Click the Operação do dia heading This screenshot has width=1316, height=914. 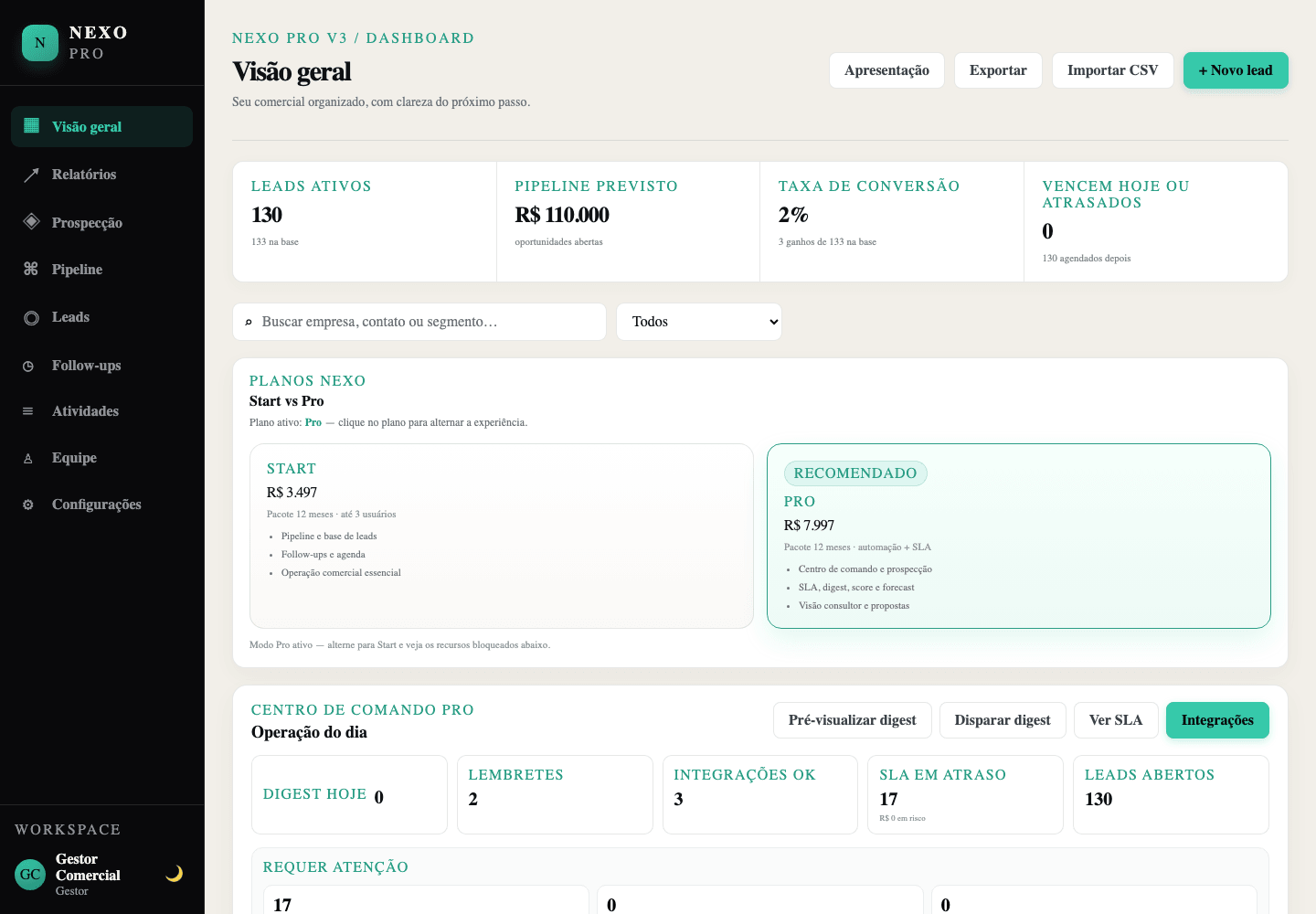click(x=309, y=732)
